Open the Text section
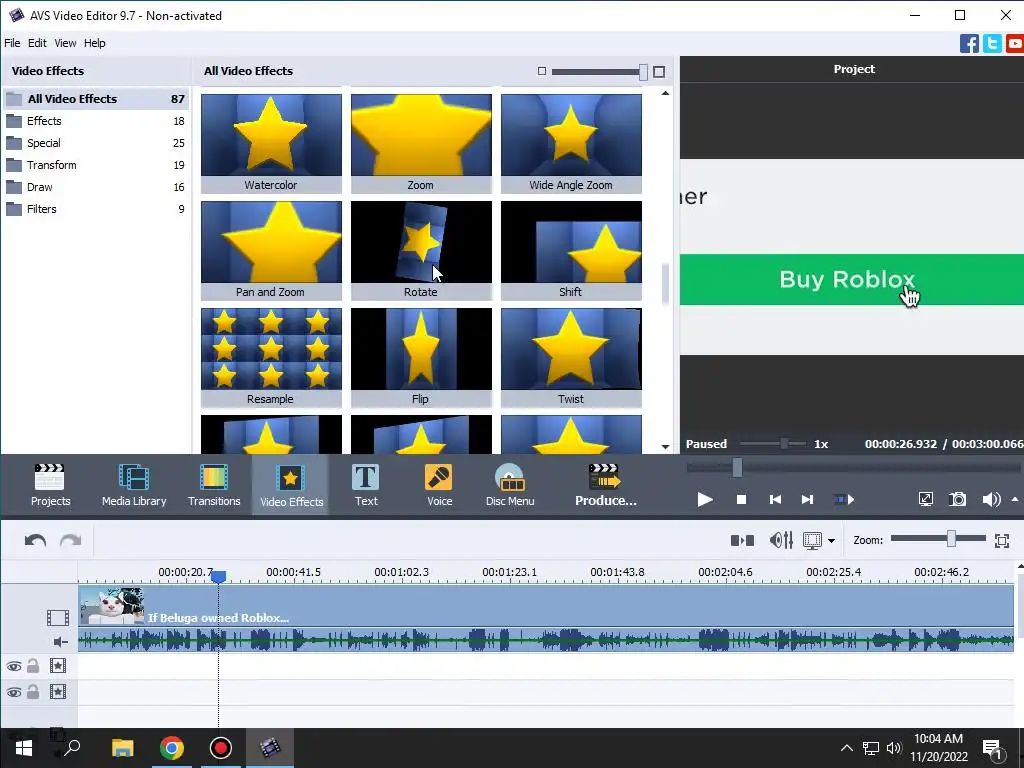 click(366, 485)
